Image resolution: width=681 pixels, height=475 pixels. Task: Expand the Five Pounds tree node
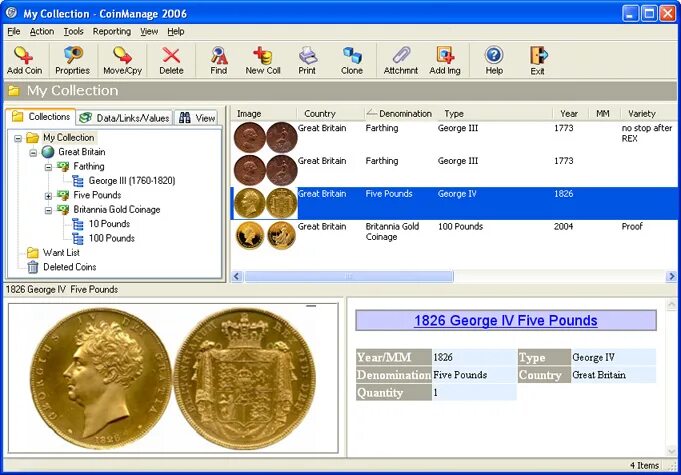(x=48, y=196)
